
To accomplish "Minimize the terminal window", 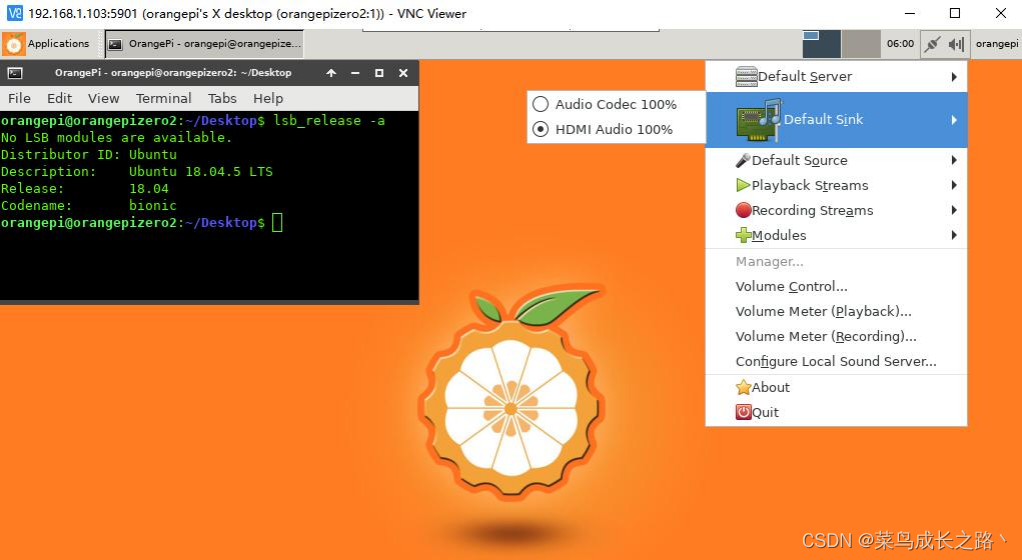I will point(355,73).
